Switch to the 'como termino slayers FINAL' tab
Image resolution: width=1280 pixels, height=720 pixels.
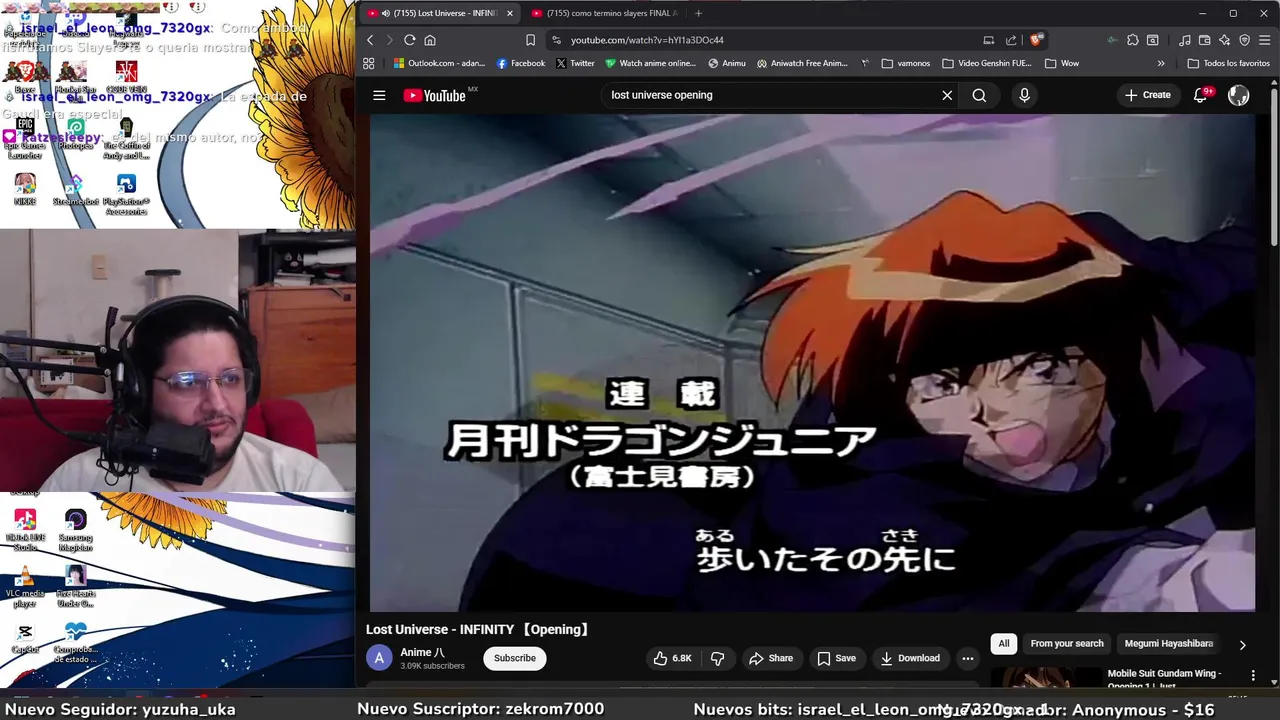click(603, 13)
